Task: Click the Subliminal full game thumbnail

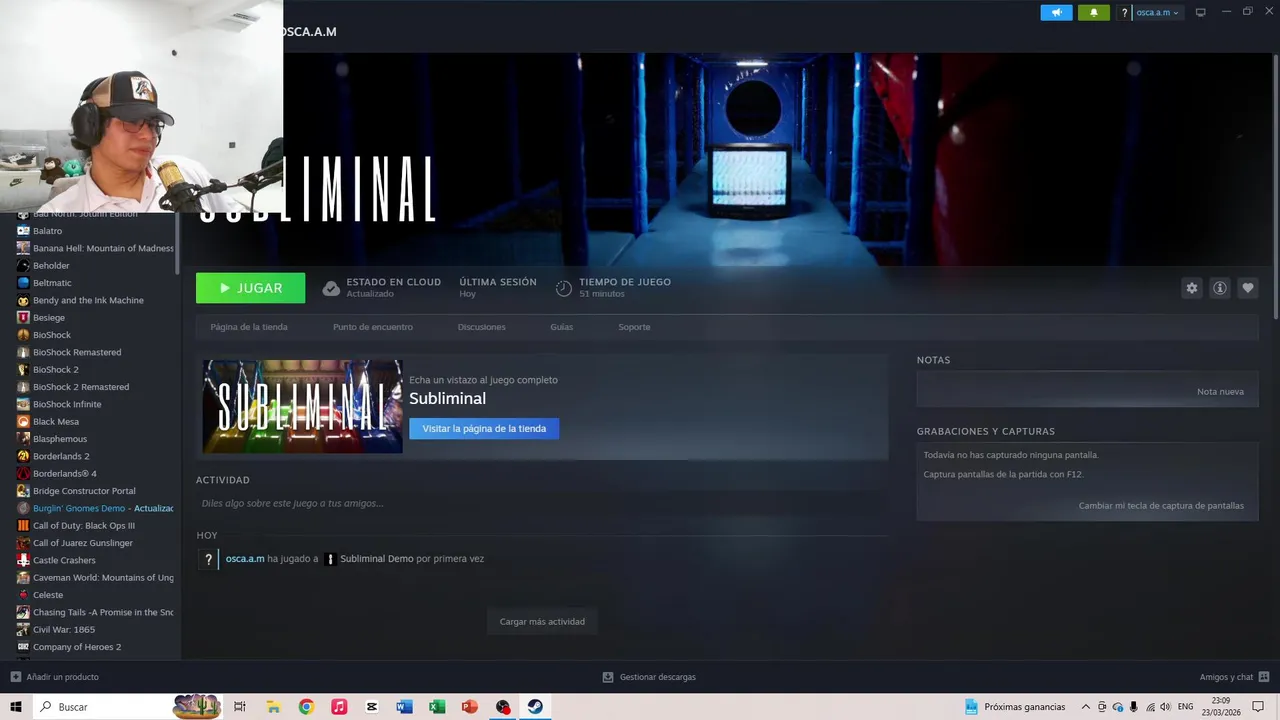Action: [x=303, y=407]
